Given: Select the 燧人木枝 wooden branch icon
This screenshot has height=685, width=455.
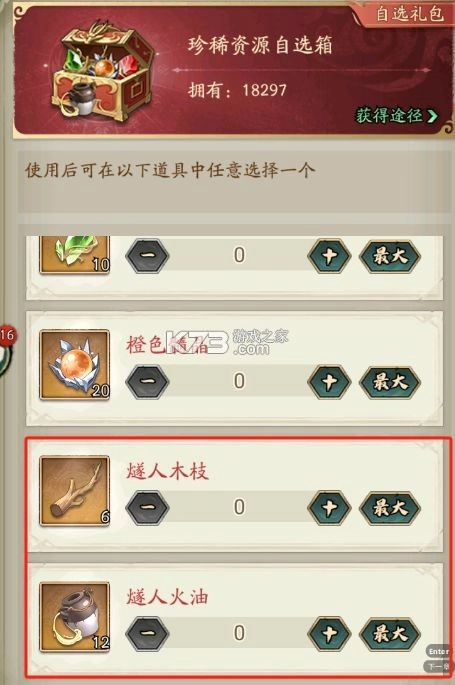Looking at the screenshot, I should point(75,491).
